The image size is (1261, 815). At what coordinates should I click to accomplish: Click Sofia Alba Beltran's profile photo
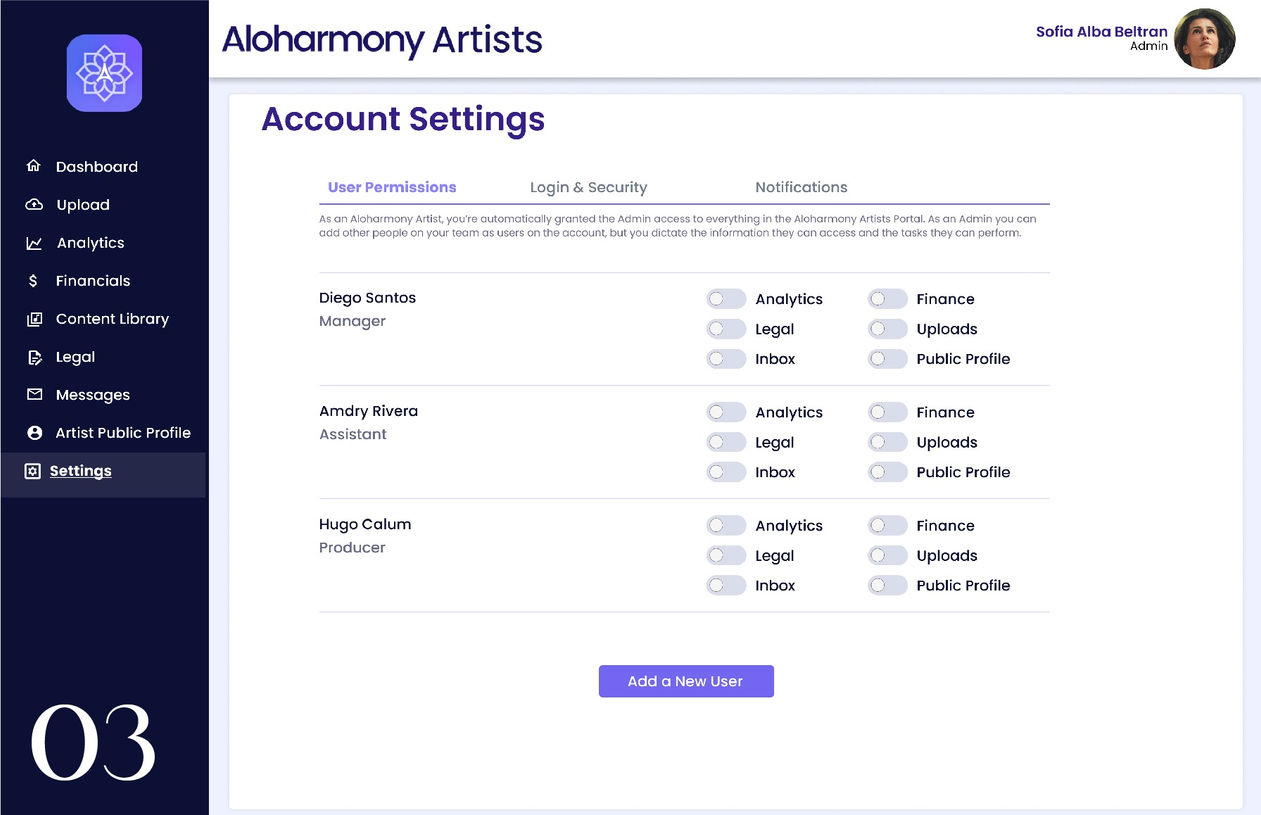coord(1204,39)
